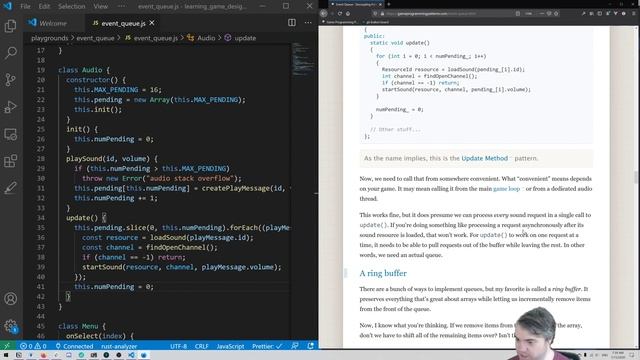The width and height of the screenshot is (640, 360).
Task: Open the browser hamburger menu
Action: click(633, 13)
